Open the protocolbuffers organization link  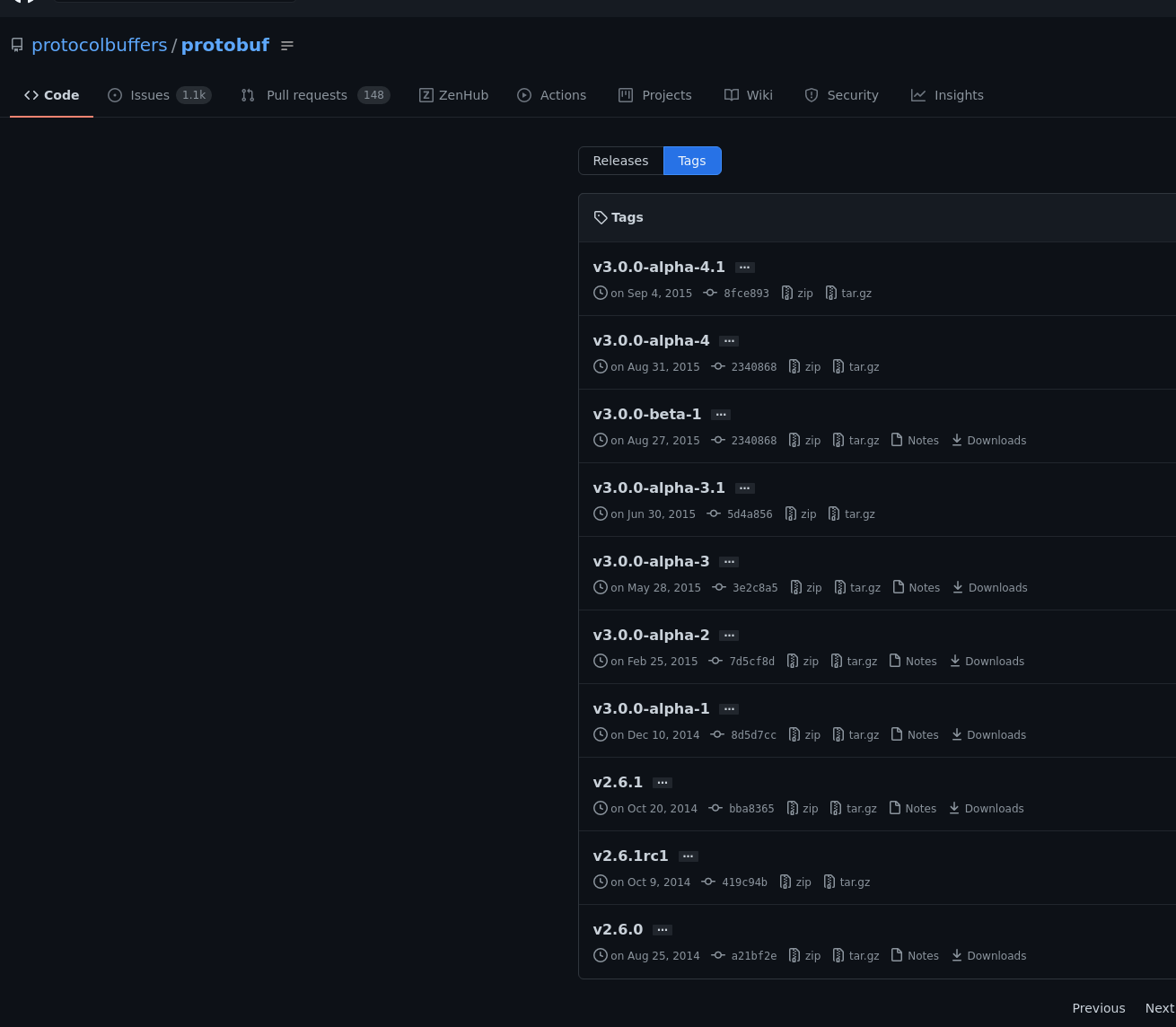pyautogui.click(x=99, y=45)
